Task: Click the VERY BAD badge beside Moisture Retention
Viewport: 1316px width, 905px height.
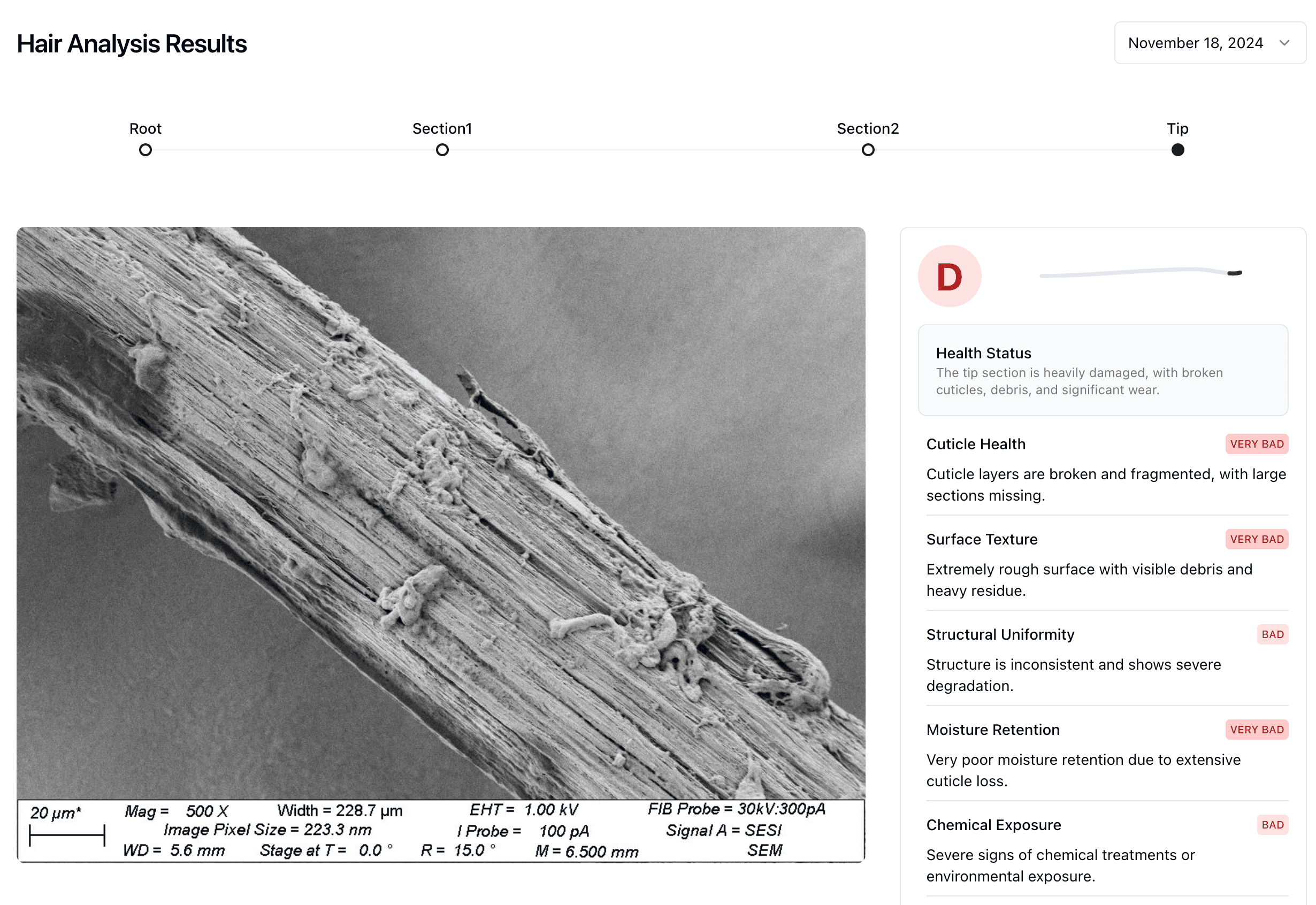Action: pos(1256,730)
